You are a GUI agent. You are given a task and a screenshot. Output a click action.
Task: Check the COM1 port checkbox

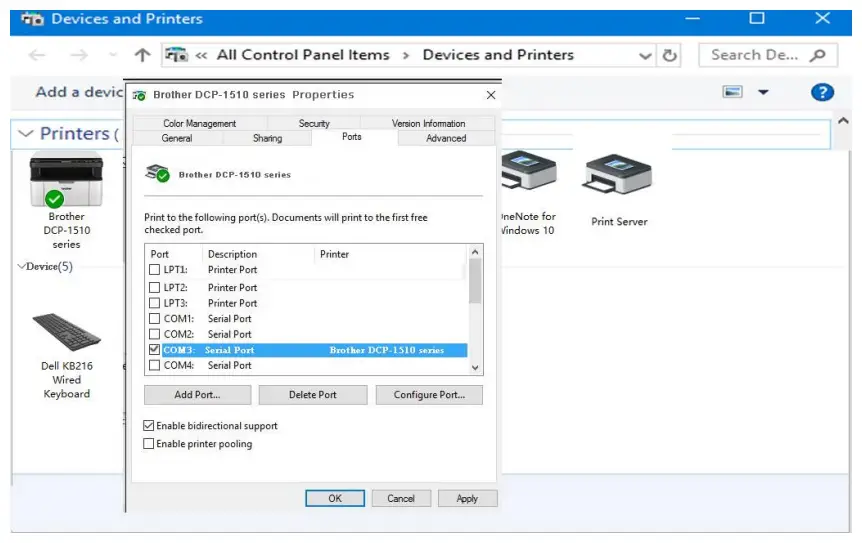tap(154, 319)
